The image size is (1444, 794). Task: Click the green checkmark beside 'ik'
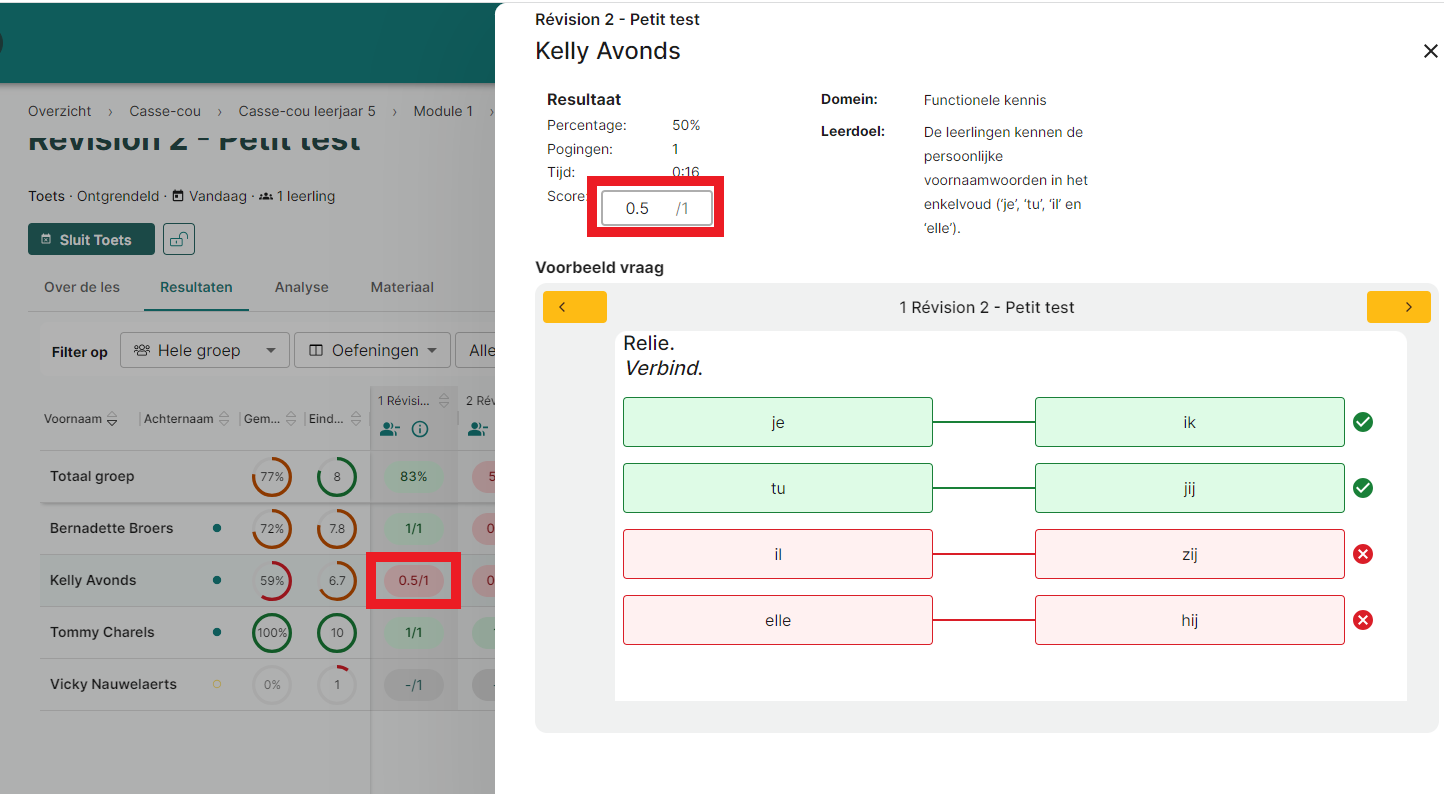pos(1362,422)
